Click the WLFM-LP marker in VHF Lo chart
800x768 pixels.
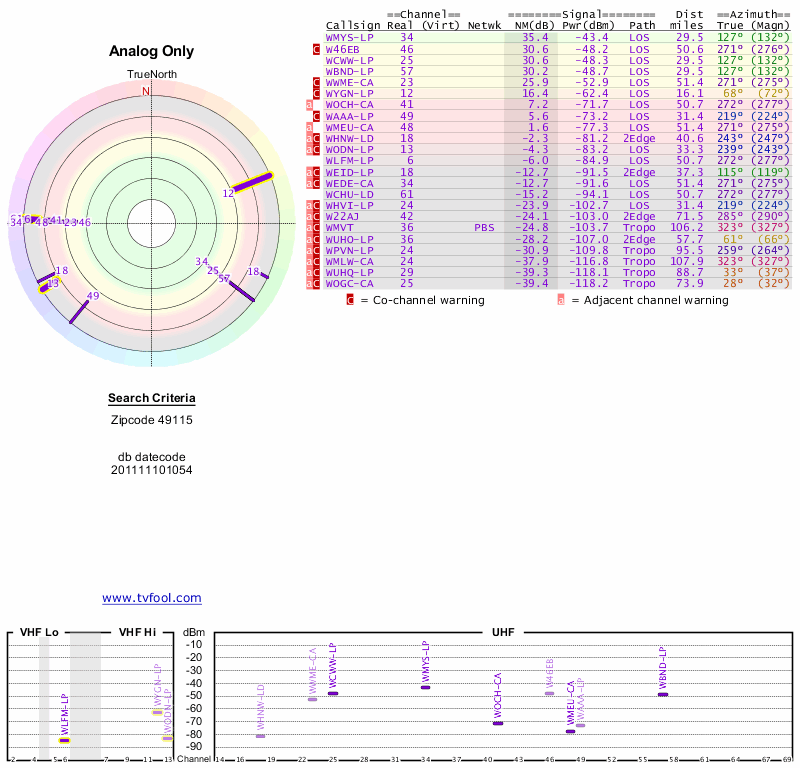coord(64,740)
